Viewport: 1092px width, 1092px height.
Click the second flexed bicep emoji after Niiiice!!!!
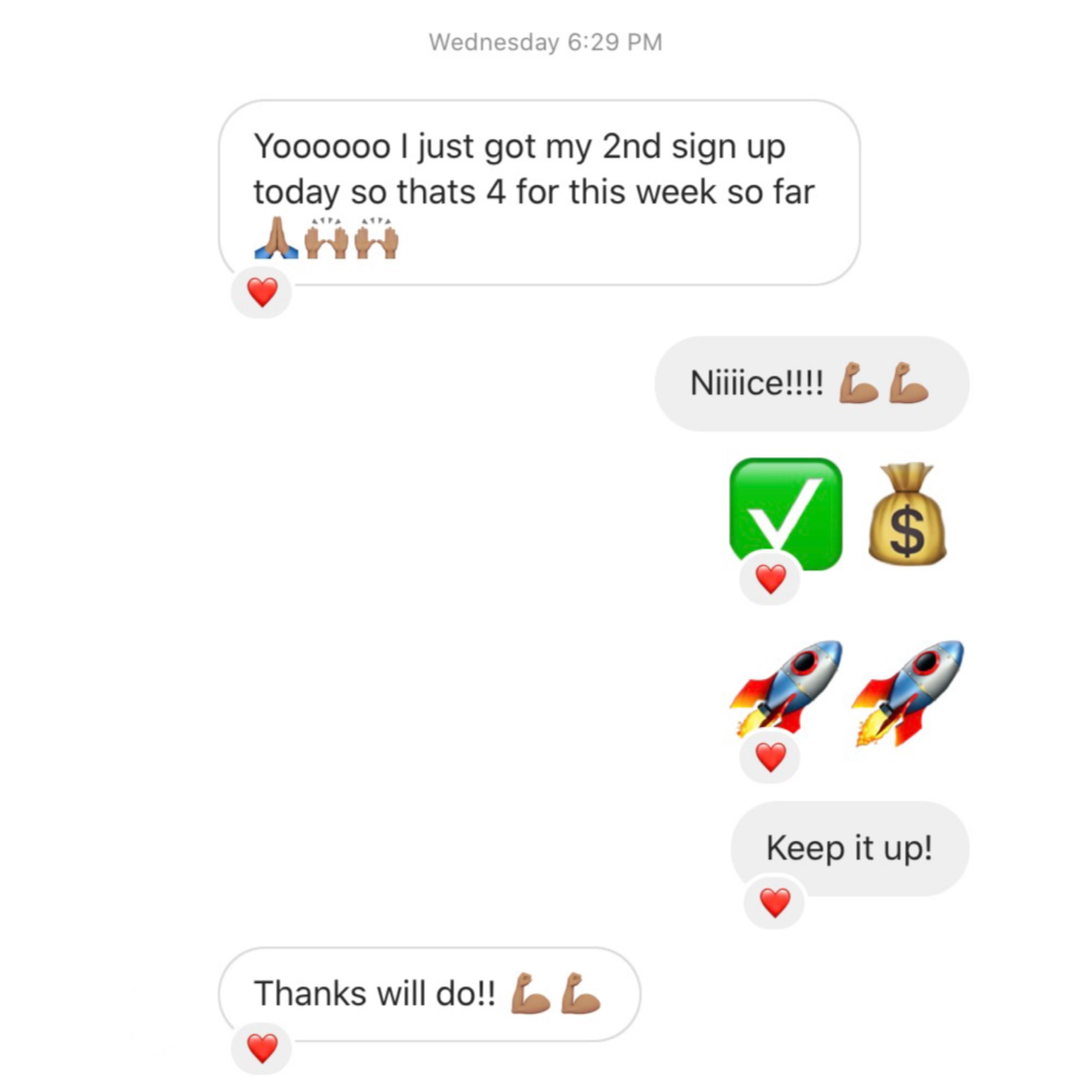tap(908, 383)
